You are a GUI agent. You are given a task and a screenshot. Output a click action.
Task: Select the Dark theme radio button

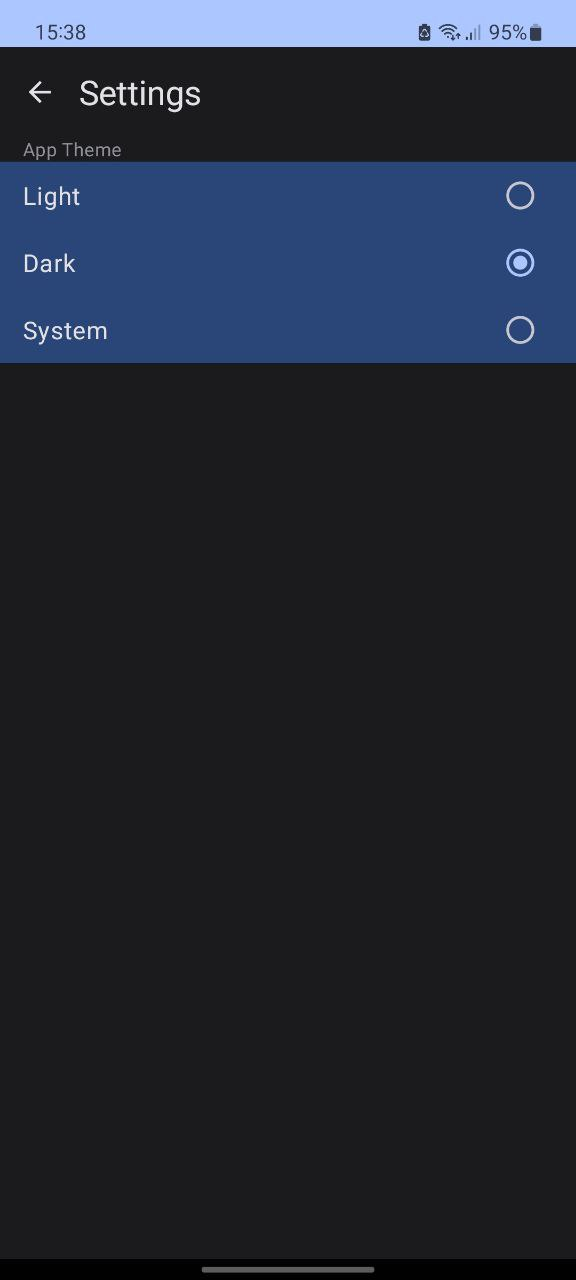520,263
